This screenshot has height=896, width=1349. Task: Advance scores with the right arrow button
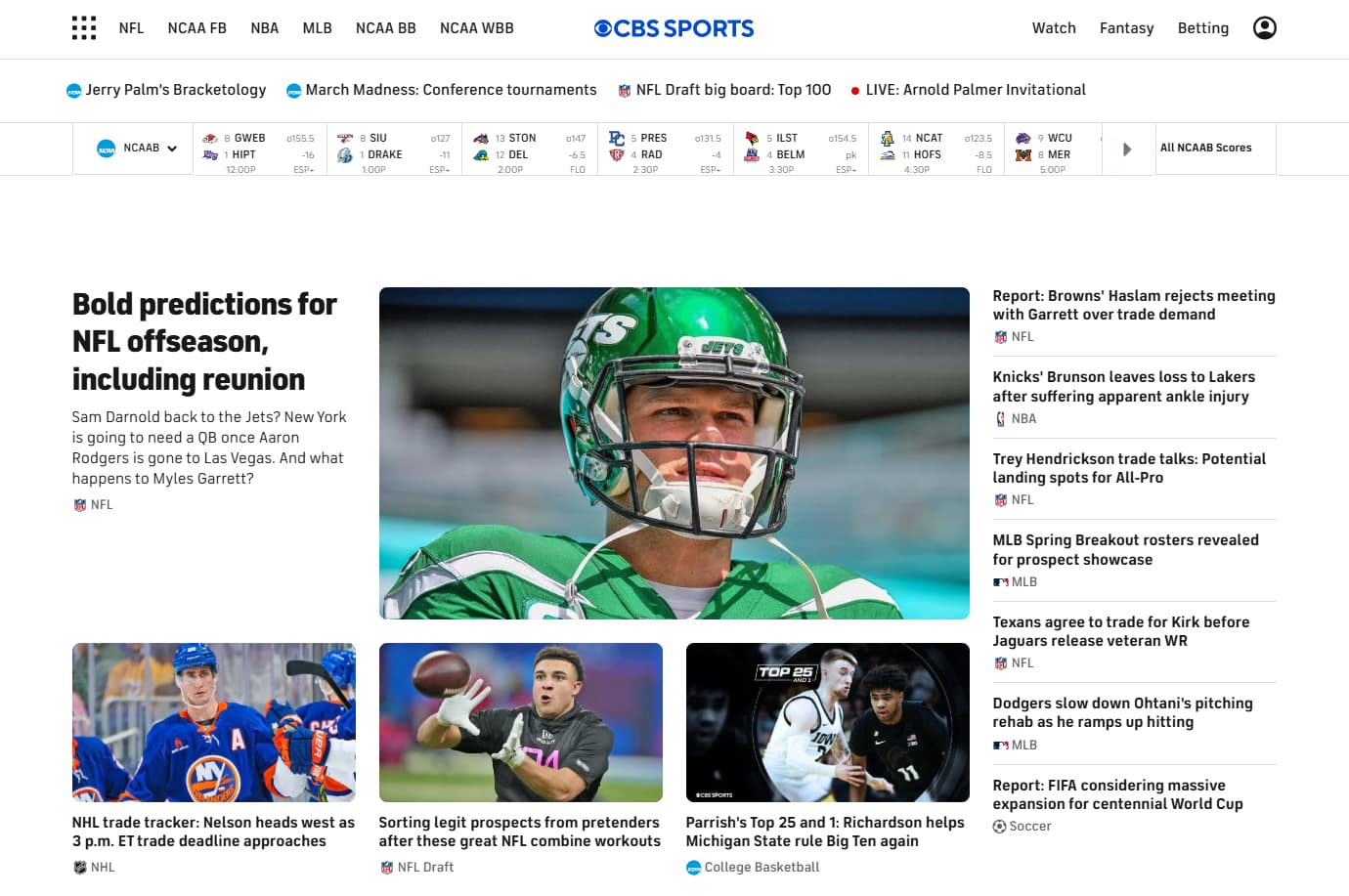point(1127,149)
